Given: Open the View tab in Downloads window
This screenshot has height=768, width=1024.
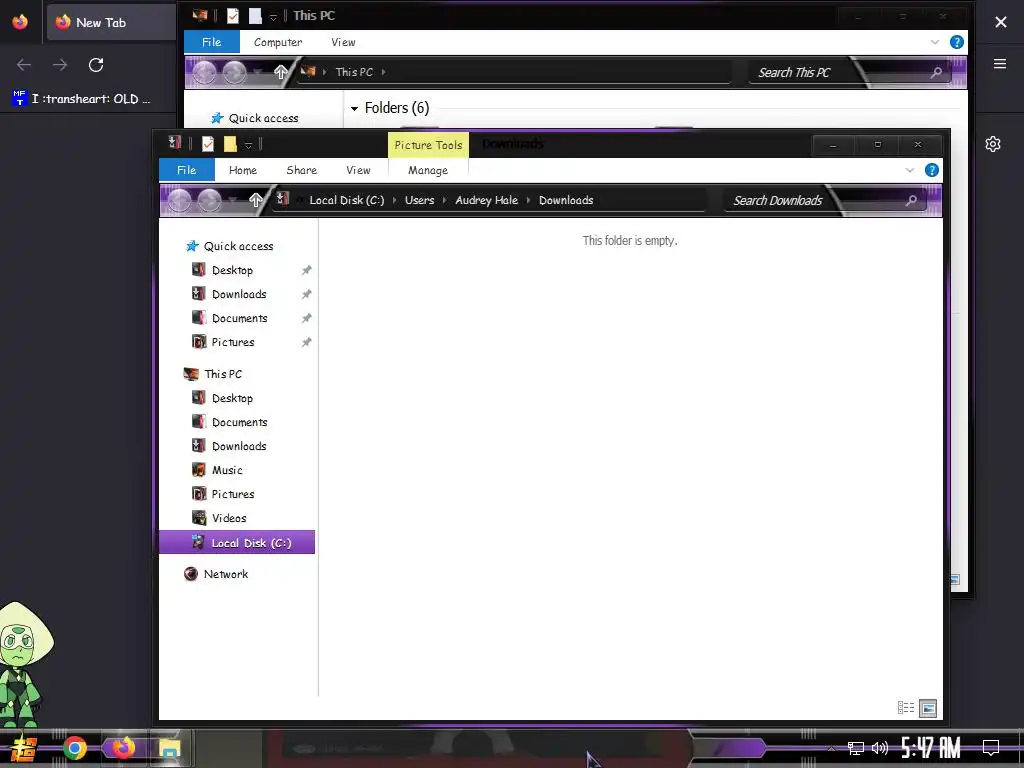Looking at the screenshot, I should [359, 170].
